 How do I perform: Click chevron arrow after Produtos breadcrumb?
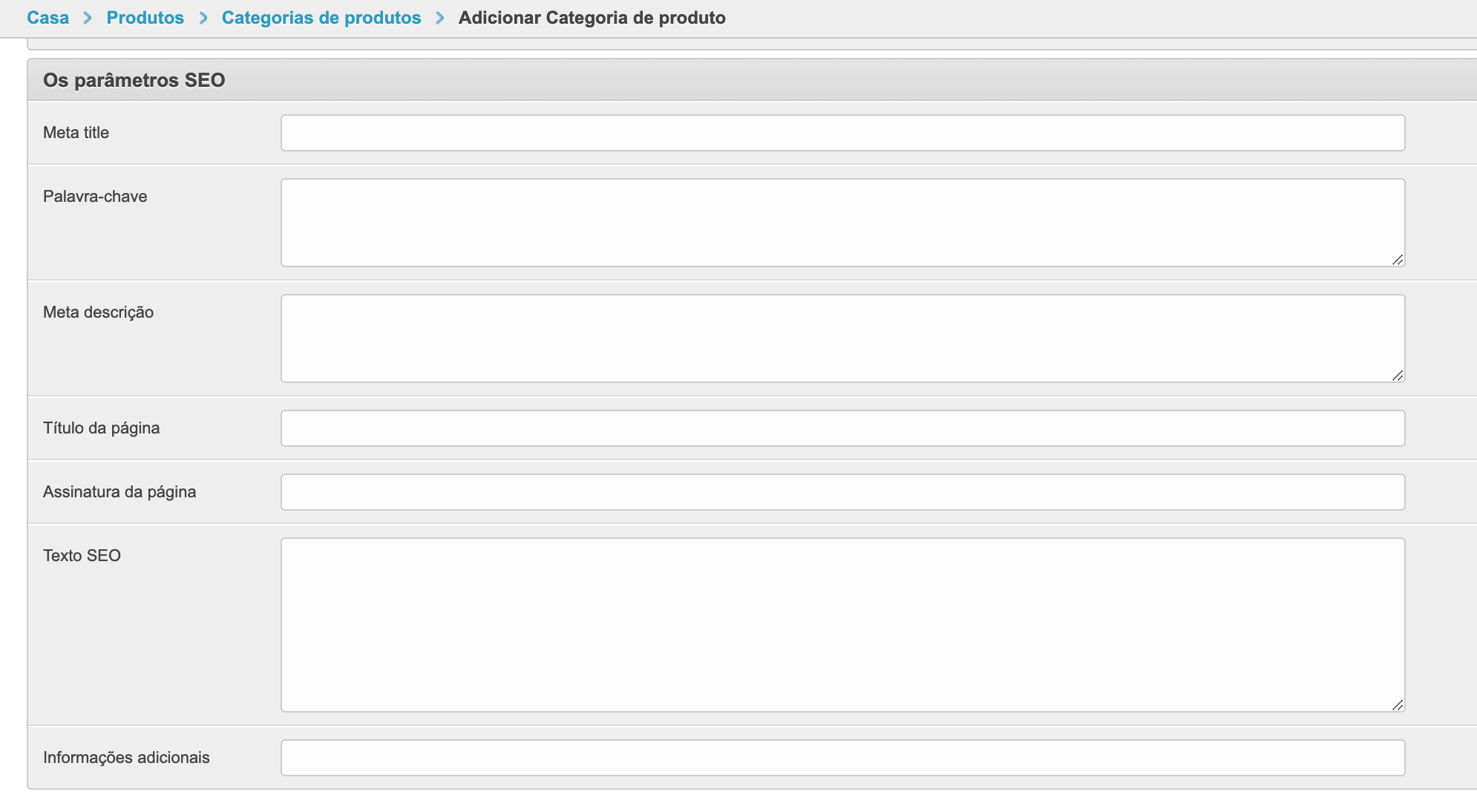203,18
